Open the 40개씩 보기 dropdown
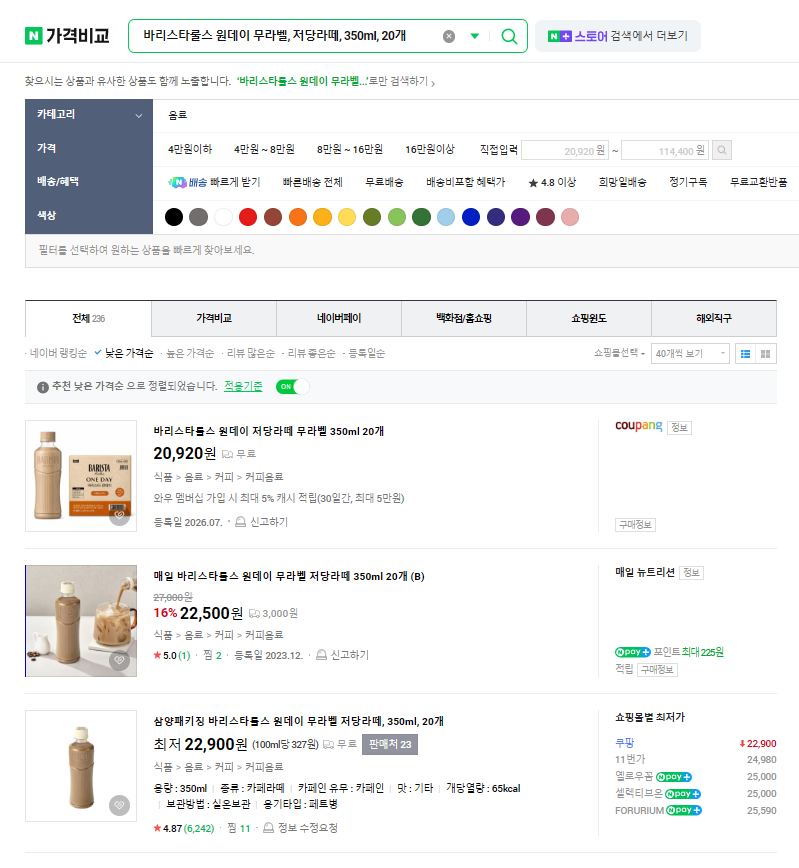The width and height of the screenshot is (799, 868). coord(690,353)
